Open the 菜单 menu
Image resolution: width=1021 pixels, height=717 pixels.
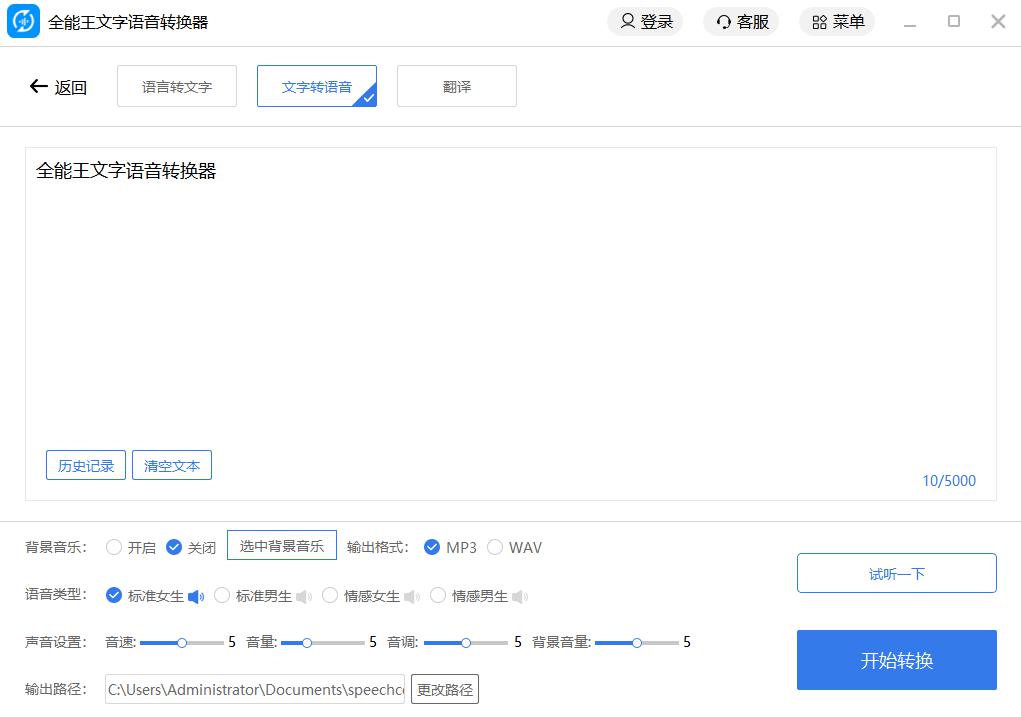click(x=837, y=22)
